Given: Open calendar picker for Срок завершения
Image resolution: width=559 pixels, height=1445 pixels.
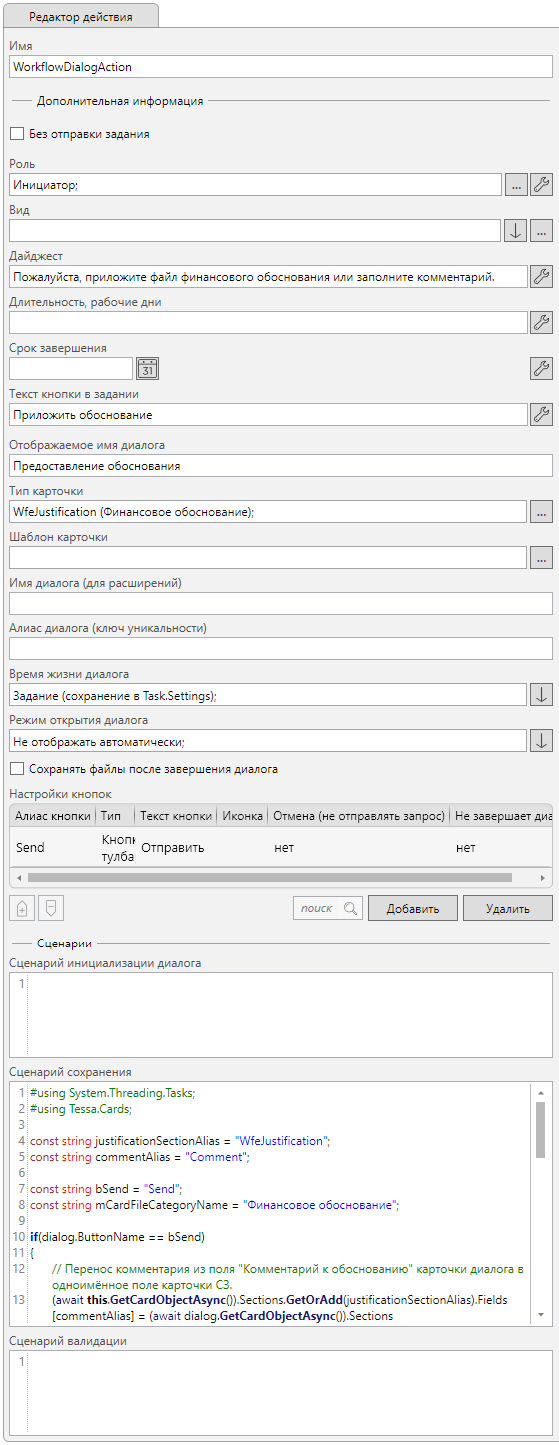Looking at the screenshot, I should click(148, 368).
